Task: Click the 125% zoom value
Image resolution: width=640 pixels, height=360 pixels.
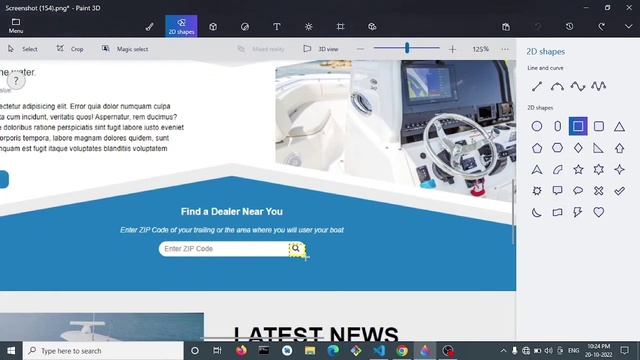Action: [480, 49]
